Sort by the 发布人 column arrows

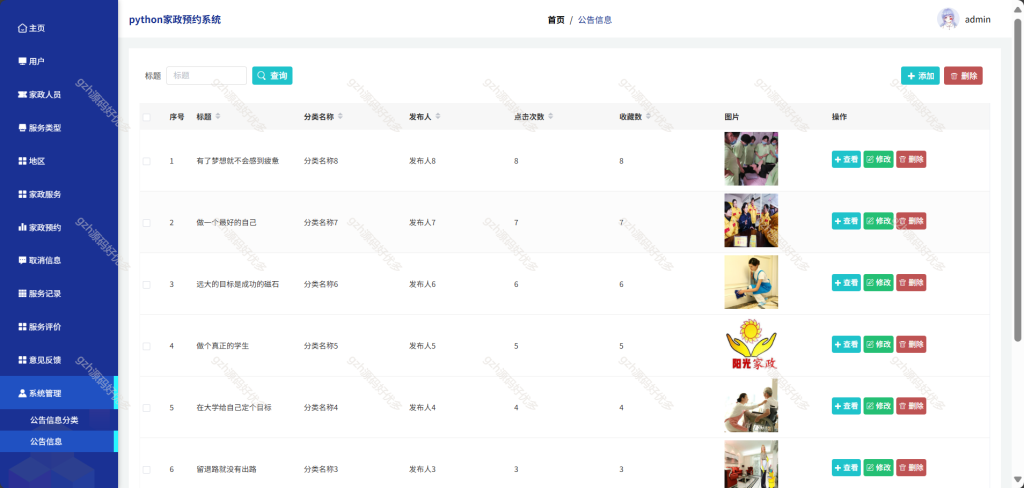click(x=438, y=116)
